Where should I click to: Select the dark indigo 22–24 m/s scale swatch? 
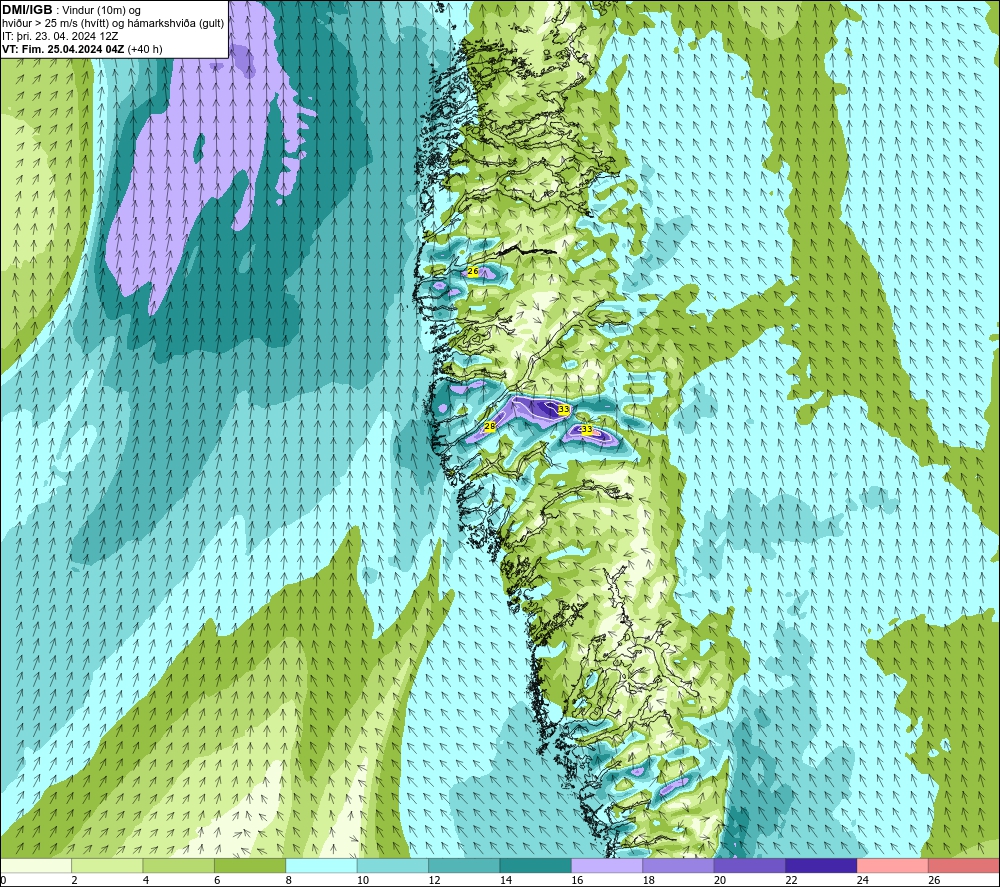point(821,865)
